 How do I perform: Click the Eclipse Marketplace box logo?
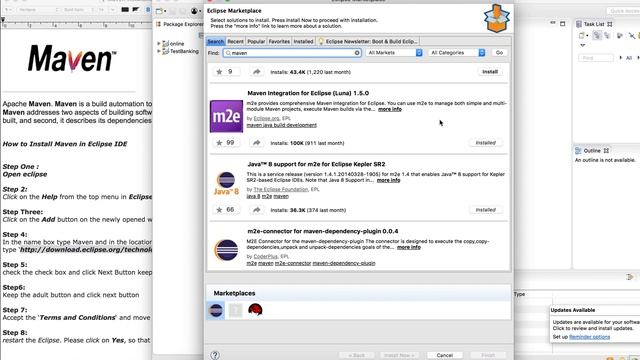[x=497, y=18]
